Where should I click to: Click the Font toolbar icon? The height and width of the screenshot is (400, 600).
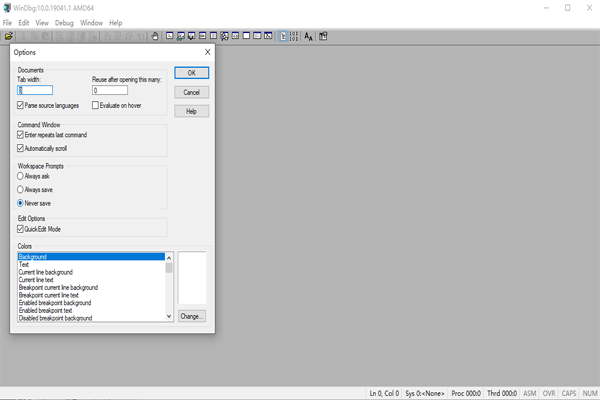(x=308, y=36)
